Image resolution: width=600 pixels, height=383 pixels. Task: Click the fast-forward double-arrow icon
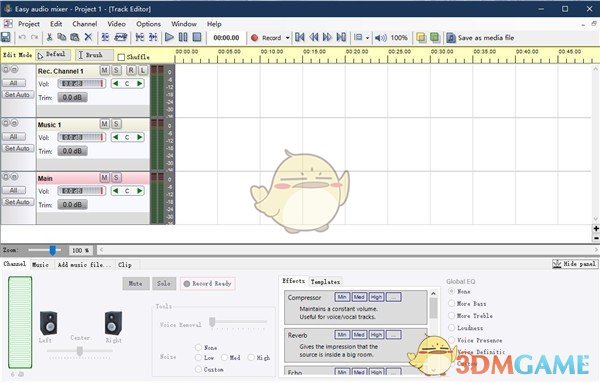[327, 37]
